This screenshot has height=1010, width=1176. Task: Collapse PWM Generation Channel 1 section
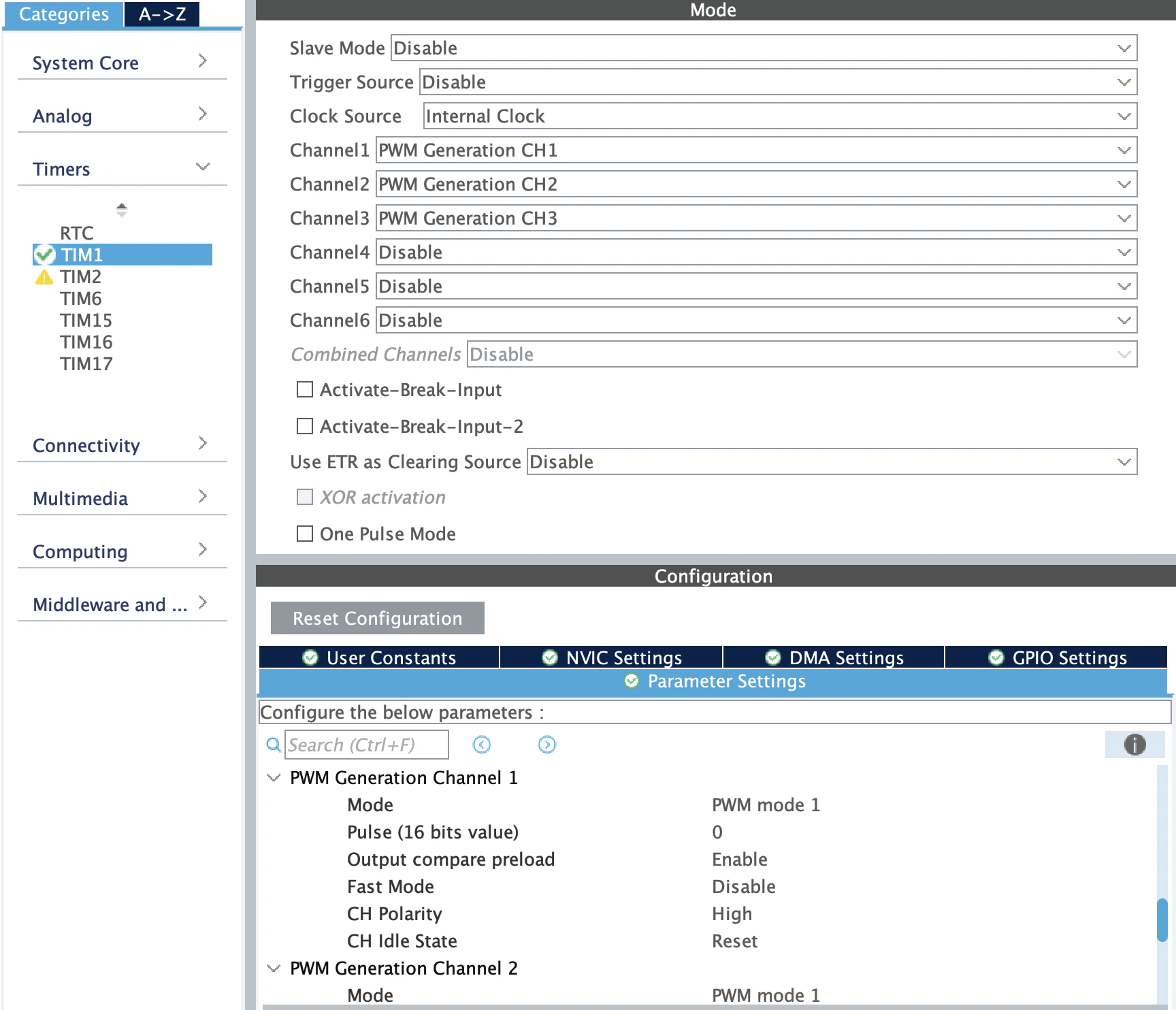(274, 777)
